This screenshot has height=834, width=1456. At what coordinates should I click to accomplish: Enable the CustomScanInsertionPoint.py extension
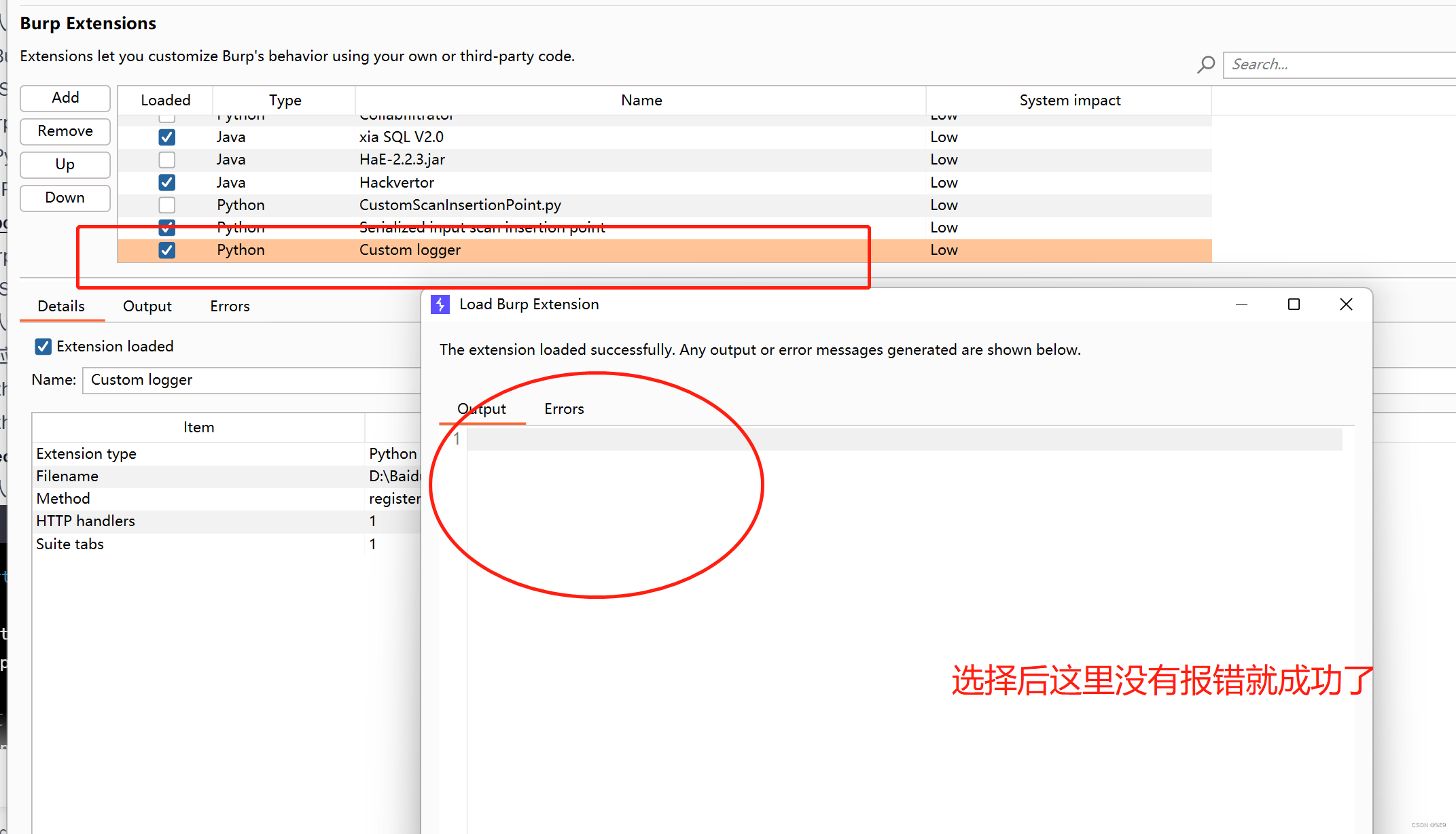coord(166,205)
